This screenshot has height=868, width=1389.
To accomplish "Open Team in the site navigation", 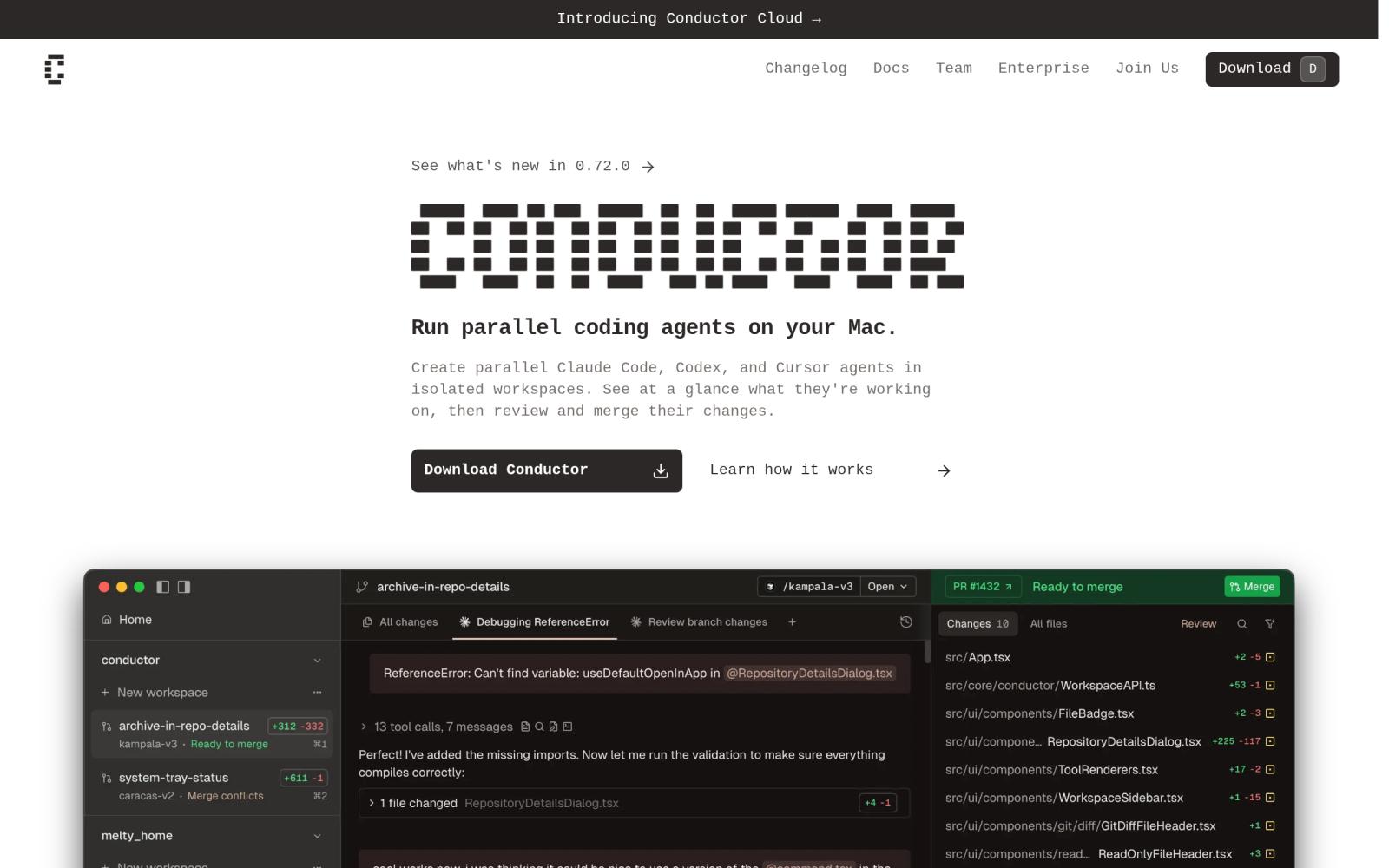I will 954,69.
